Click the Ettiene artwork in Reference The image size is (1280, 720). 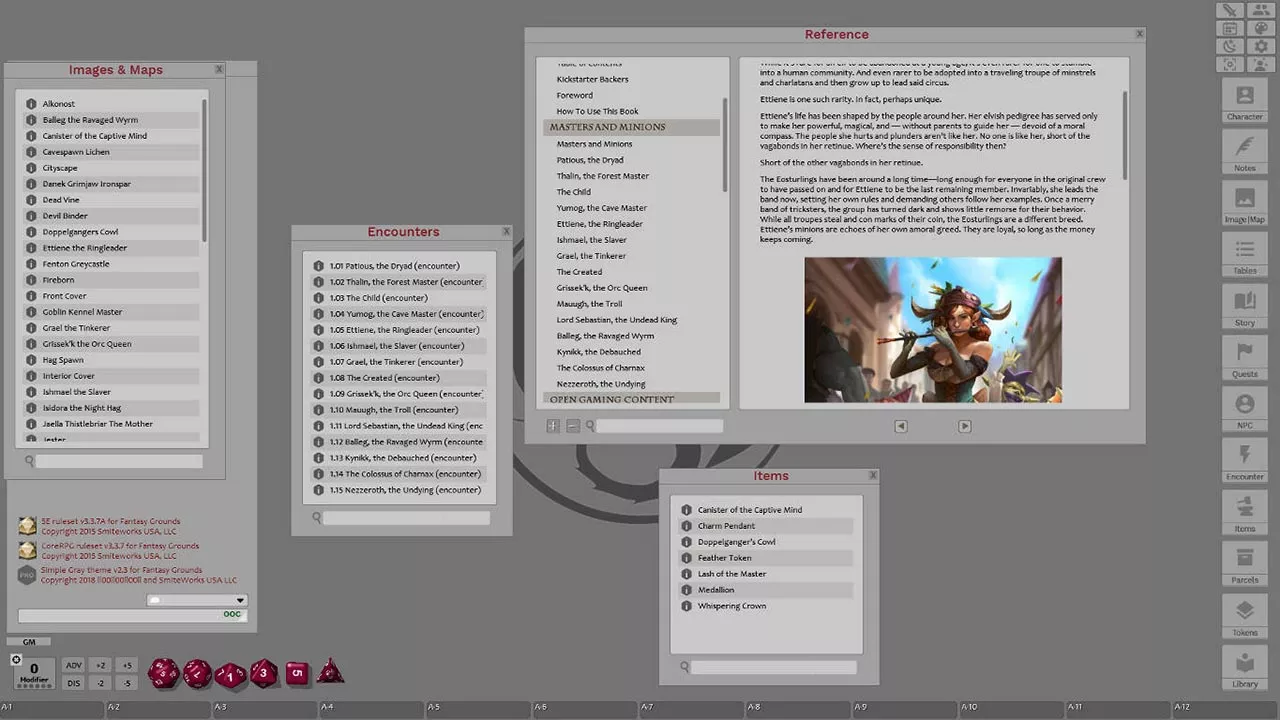tap(933, 330)
